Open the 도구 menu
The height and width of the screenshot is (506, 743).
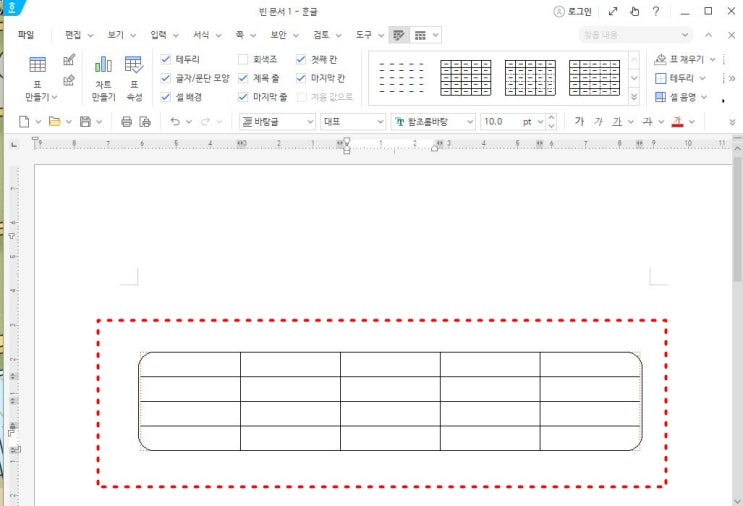[x=363, y=35]
